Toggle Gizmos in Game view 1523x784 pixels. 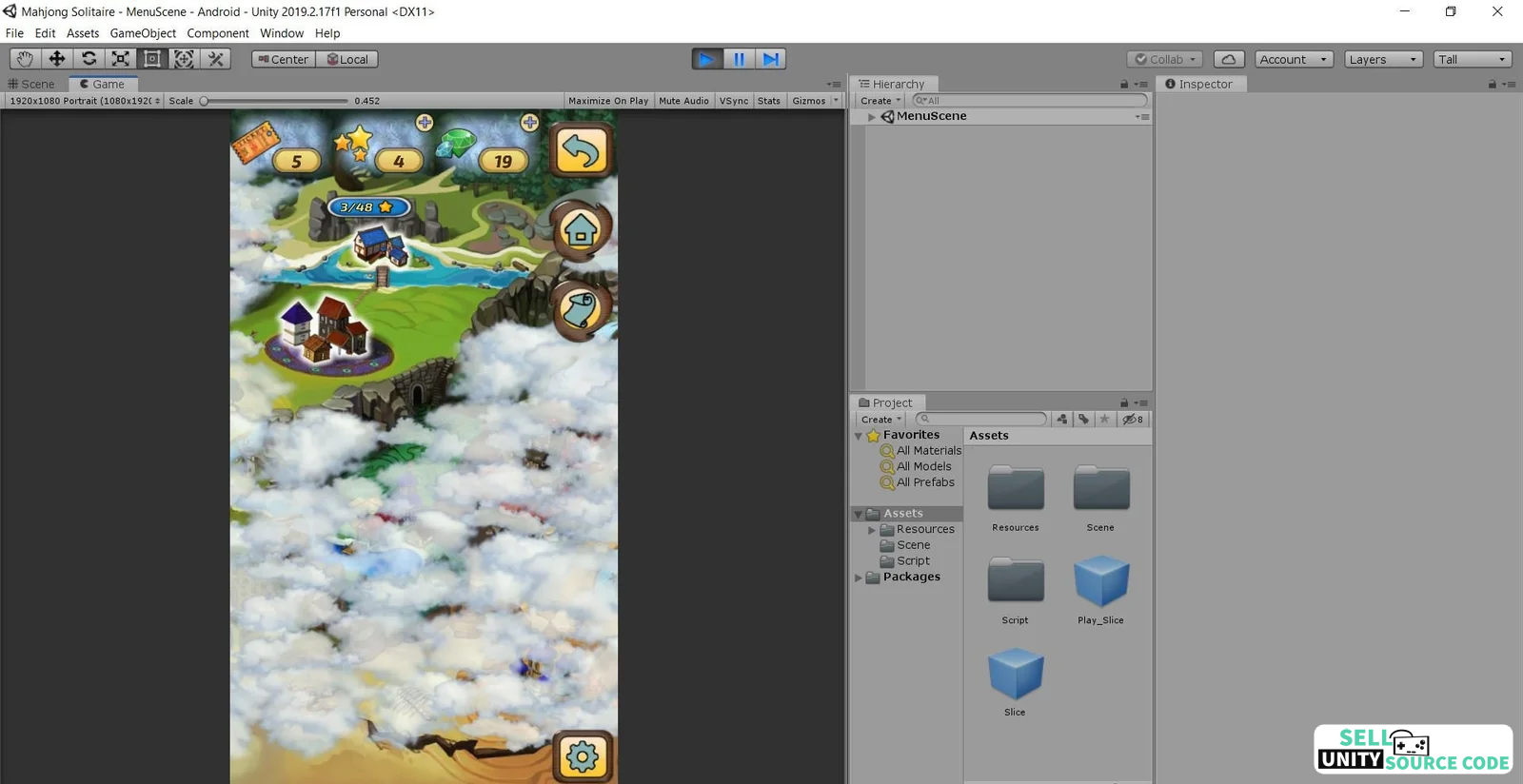809,101
